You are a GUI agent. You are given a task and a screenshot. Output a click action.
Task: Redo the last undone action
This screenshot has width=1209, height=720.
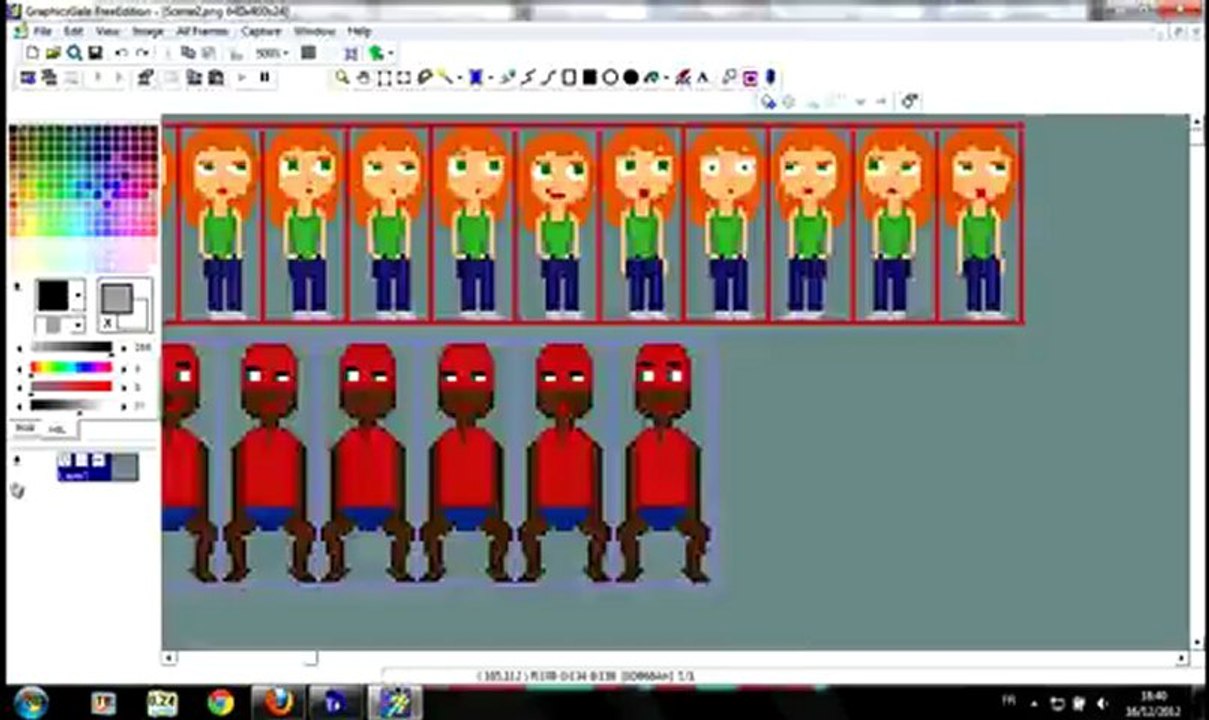tap(142, 53)
